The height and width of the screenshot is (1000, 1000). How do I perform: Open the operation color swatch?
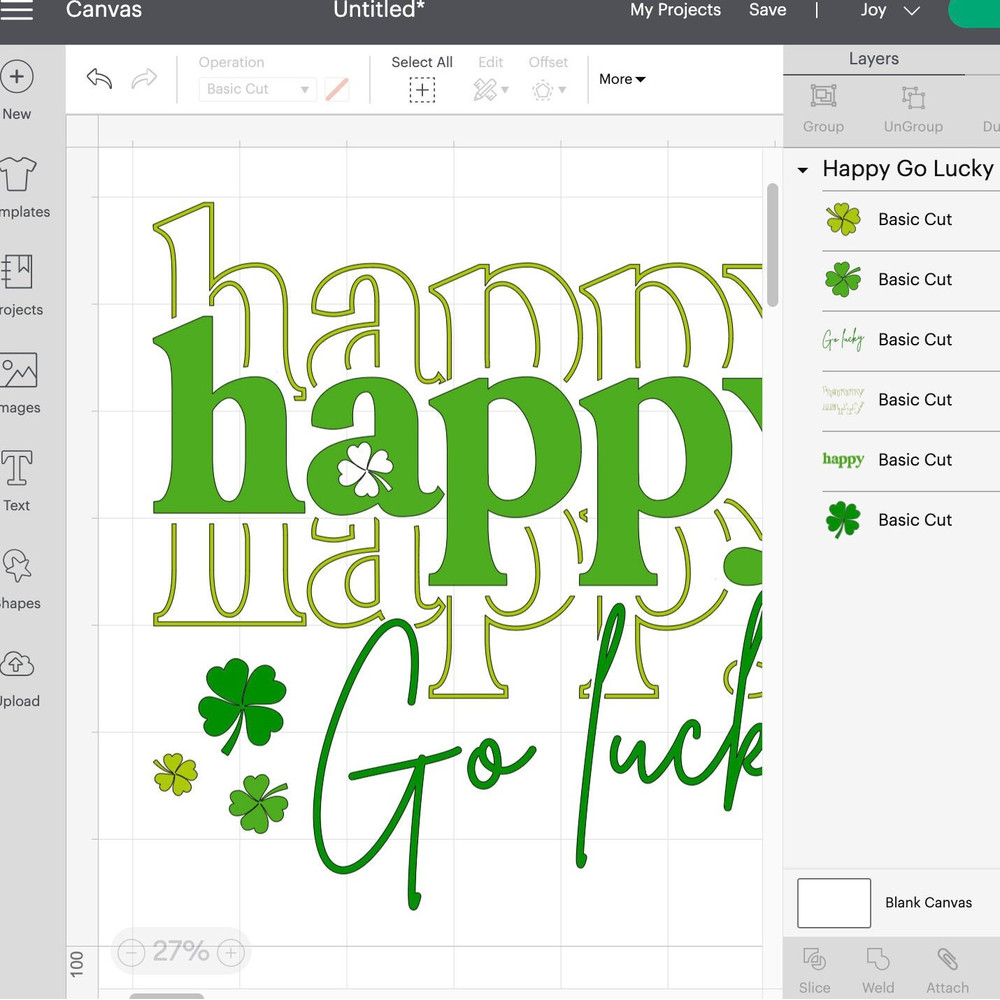[337, 89]
